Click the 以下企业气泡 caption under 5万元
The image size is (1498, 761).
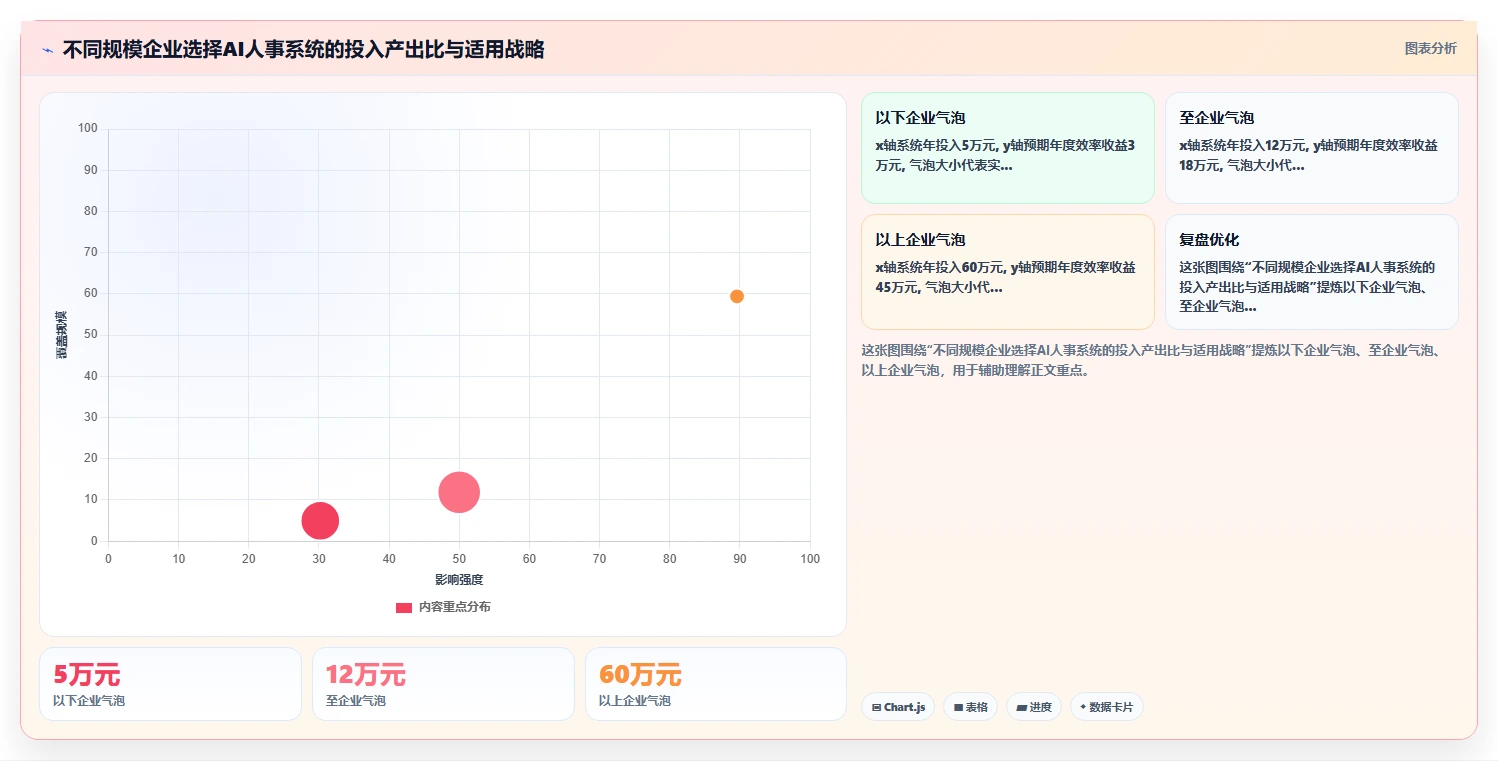[x=89, y=701]
